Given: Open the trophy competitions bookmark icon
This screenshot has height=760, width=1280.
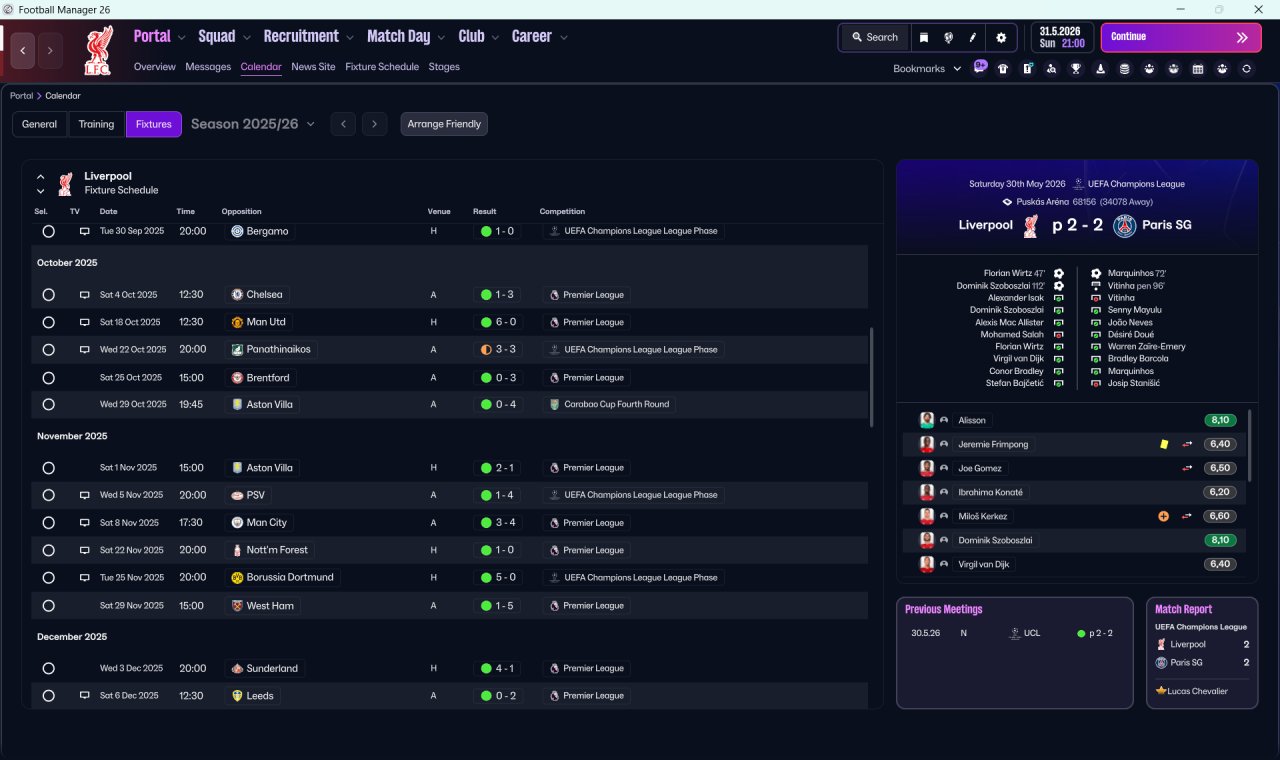Looking at the screenshot, I should (x=1076, y=69).
